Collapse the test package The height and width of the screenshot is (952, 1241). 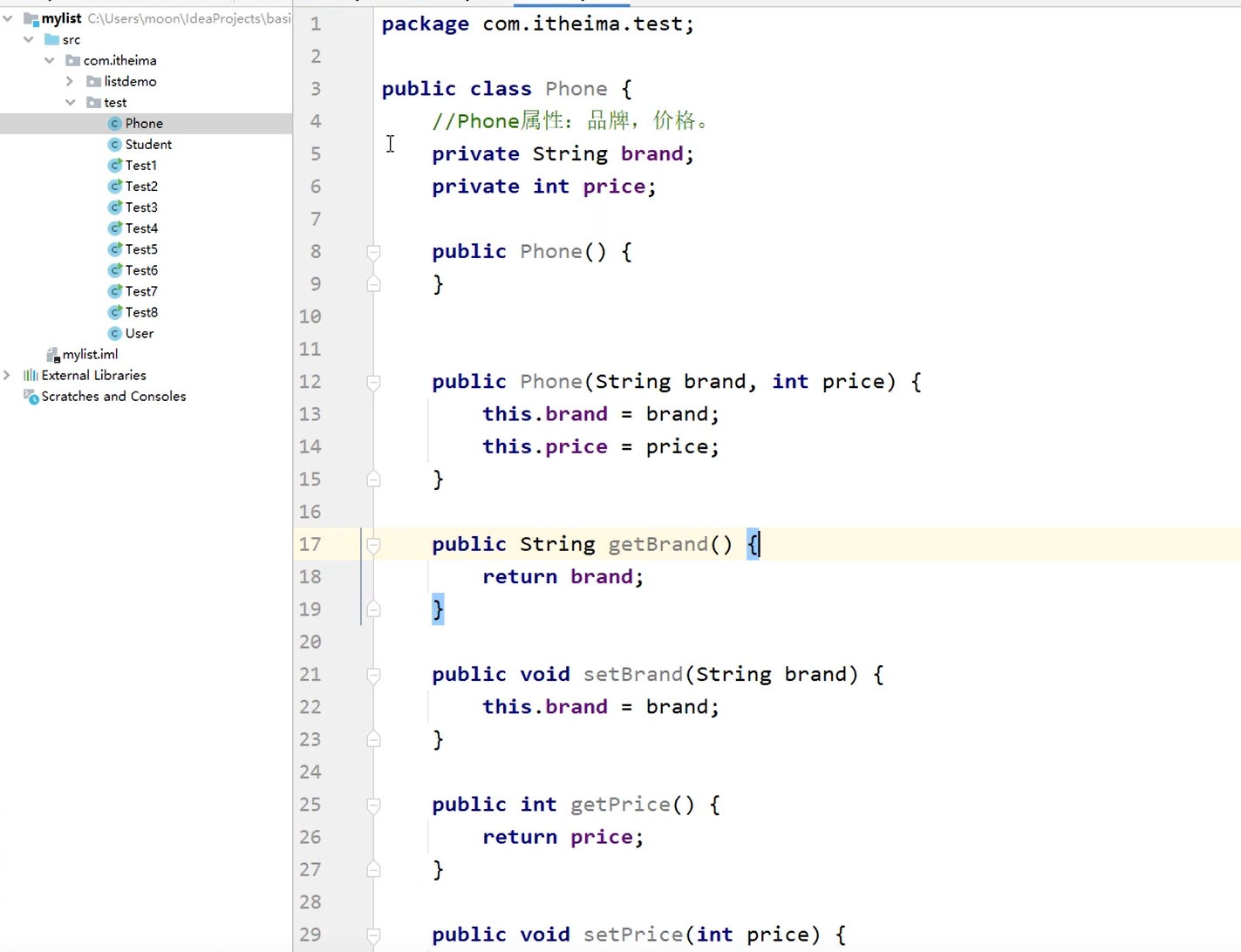coord(70,102)
